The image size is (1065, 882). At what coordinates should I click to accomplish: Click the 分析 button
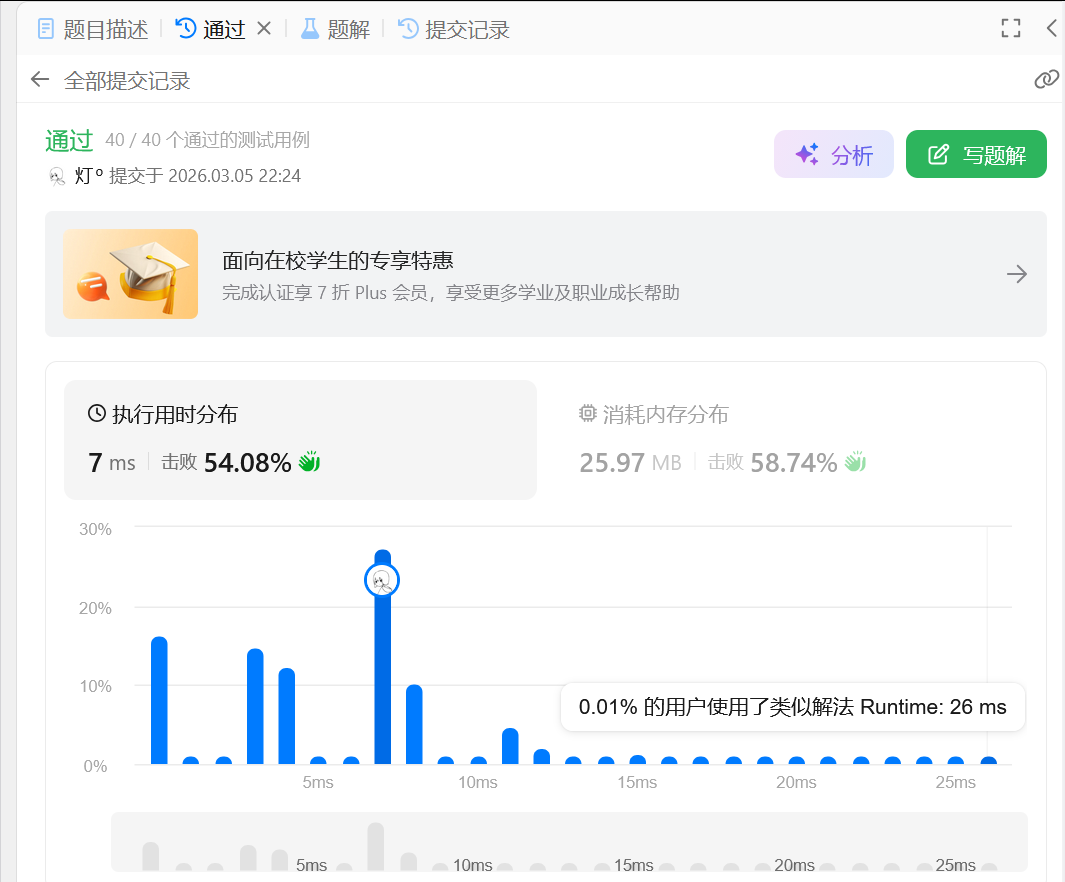pos(833,155)
